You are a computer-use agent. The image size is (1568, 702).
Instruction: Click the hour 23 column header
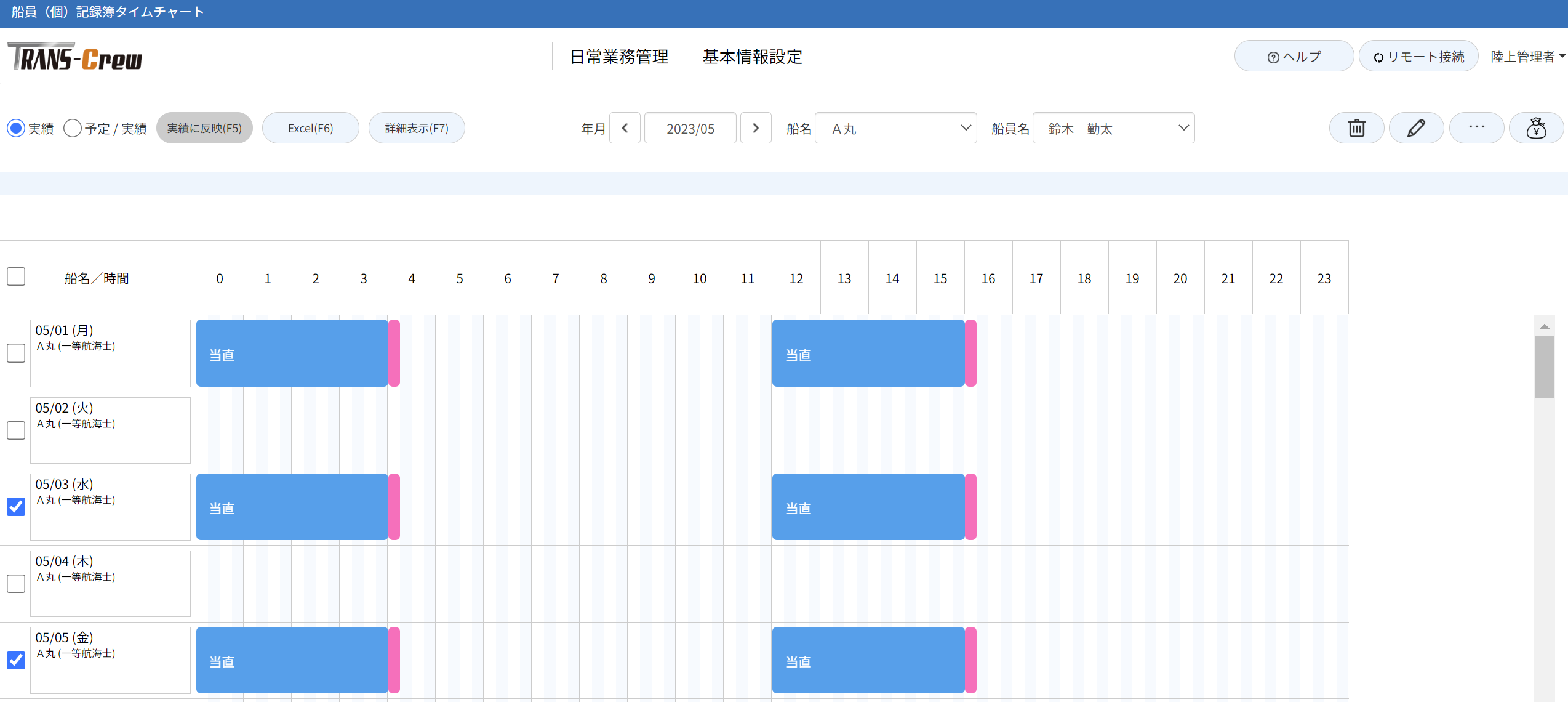pos(1324,278)
